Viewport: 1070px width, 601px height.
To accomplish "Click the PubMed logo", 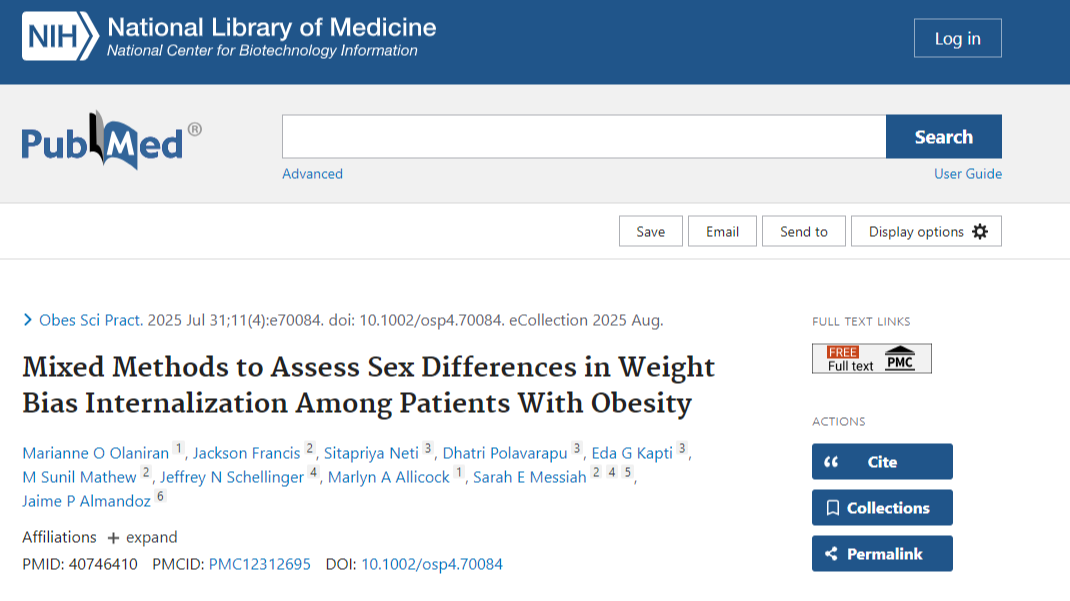I will coord(110,140).
